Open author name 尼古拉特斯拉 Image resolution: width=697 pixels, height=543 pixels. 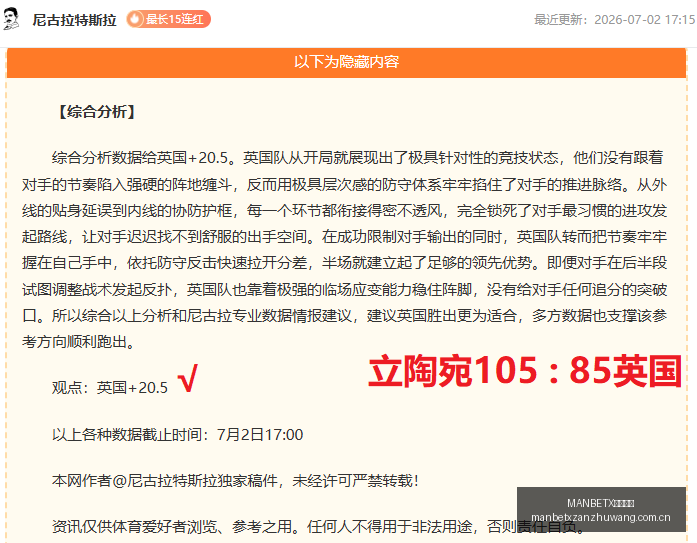[x=75, y=20]
